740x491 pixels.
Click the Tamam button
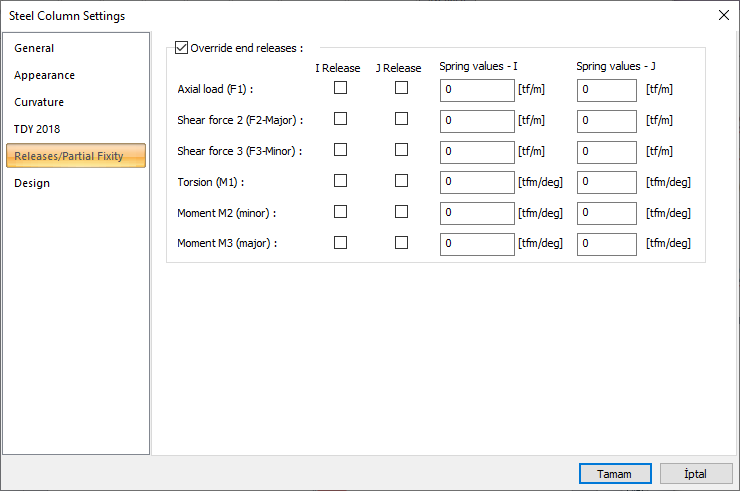(x=615, y=473)
